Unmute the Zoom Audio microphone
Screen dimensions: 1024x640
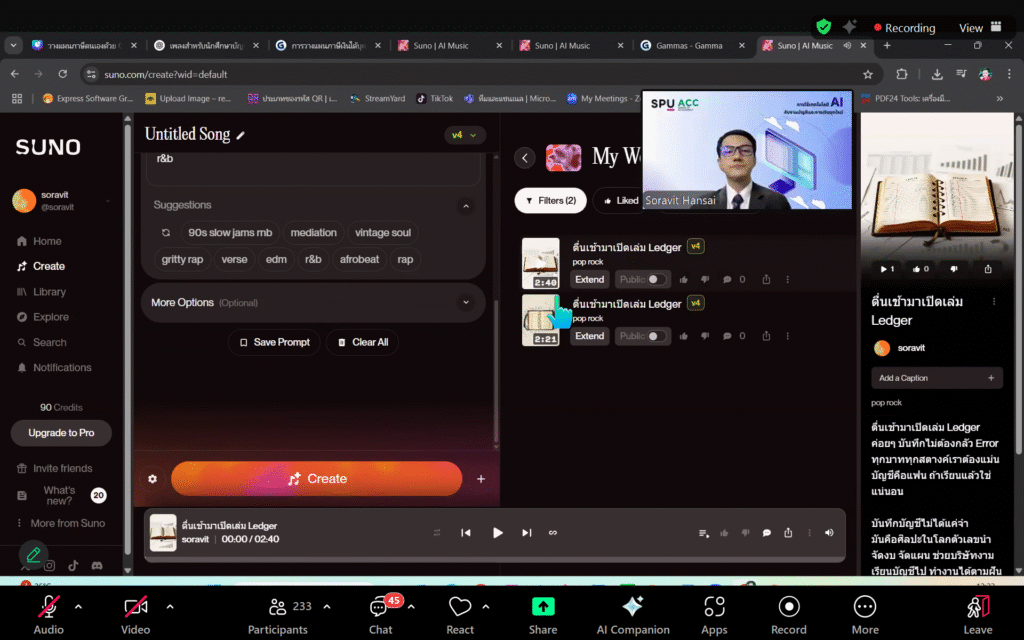[48, 615]
